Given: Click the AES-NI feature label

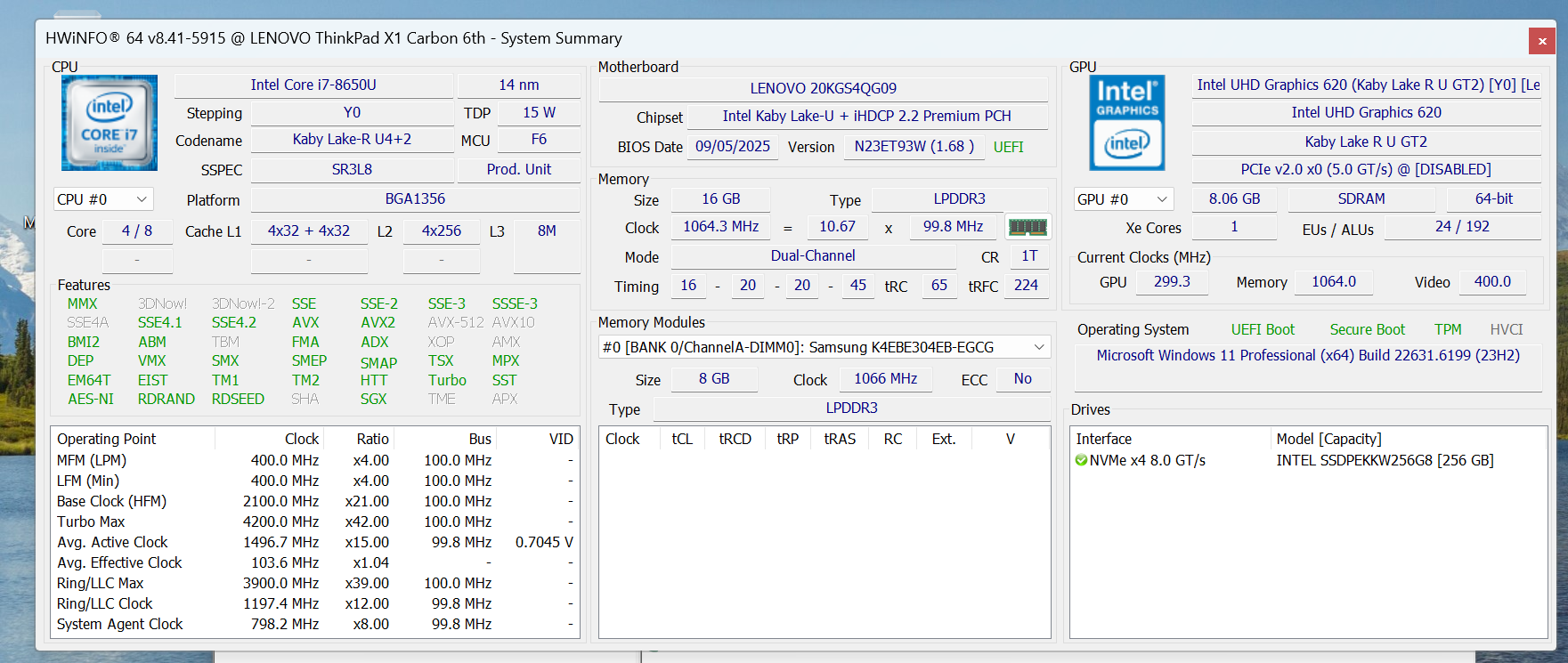Looking at the screenshot, I should [91, 400].
